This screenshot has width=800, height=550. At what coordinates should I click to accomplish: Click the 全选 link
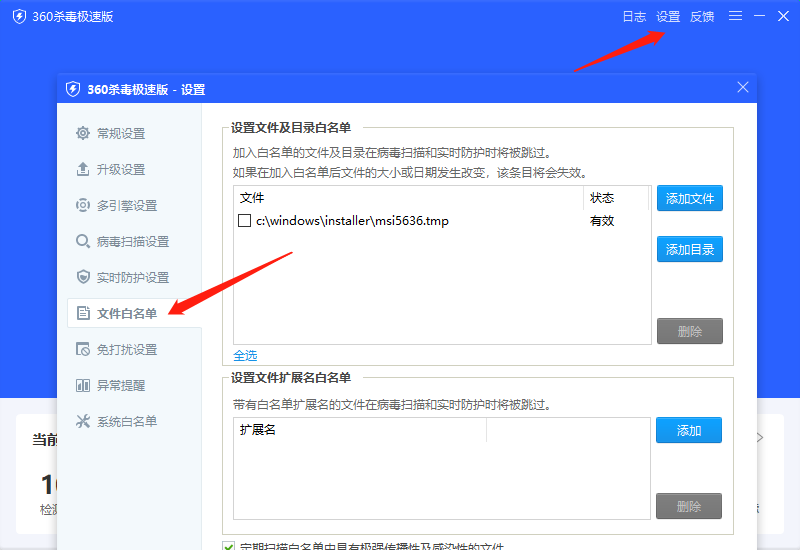click(245, 356)
